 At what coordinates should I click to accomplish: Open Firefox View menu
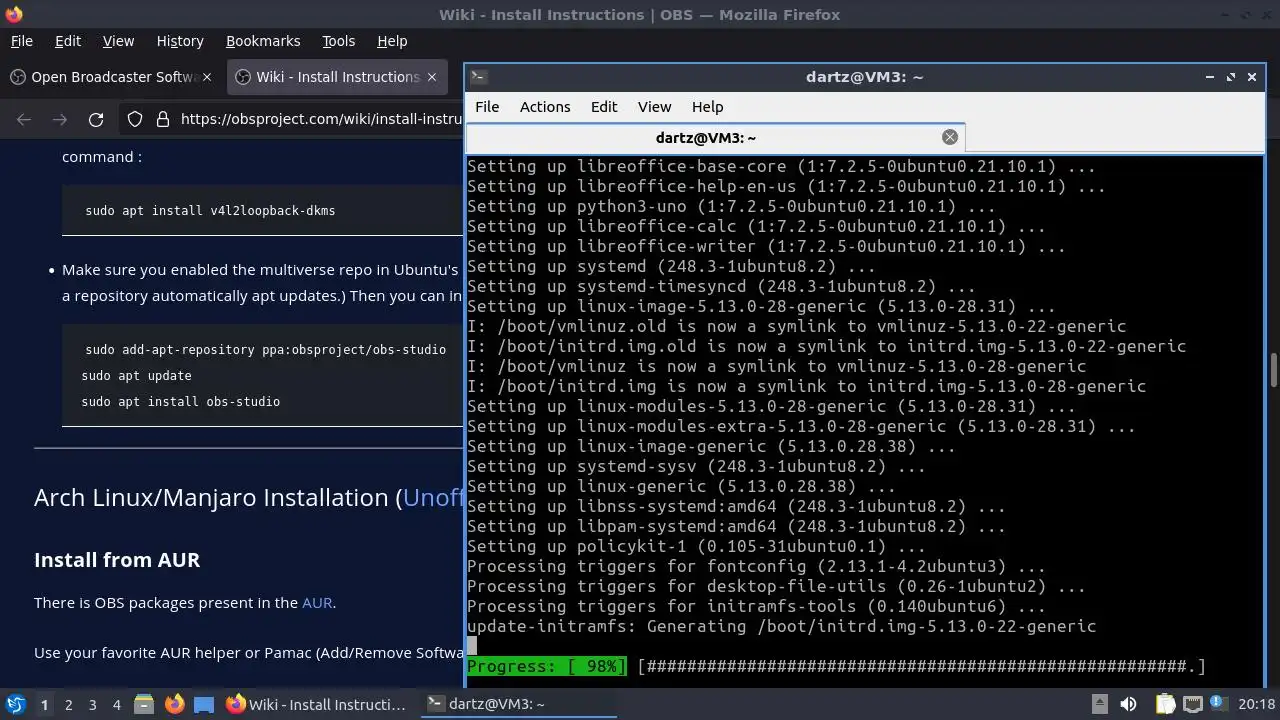point(118,41)
